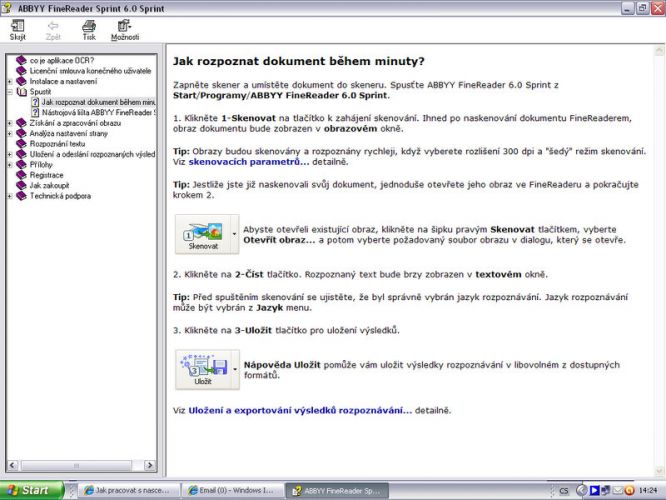
Task: Click open book icon beside 'Spustit'
Action: pyautogui.click(x=21, y=92)
